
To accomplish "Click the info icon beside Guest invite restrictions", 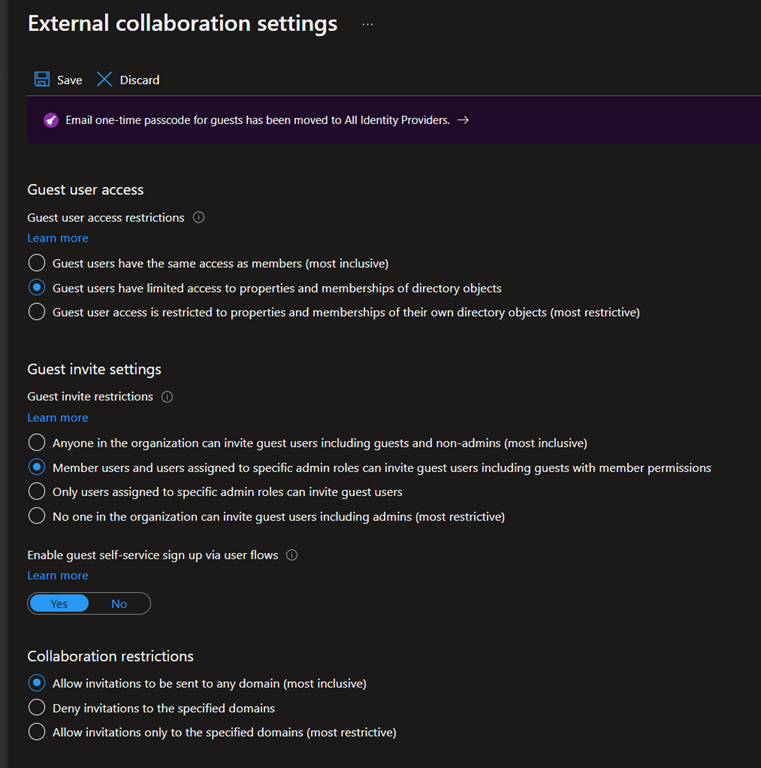I will [x=167, y=397].
